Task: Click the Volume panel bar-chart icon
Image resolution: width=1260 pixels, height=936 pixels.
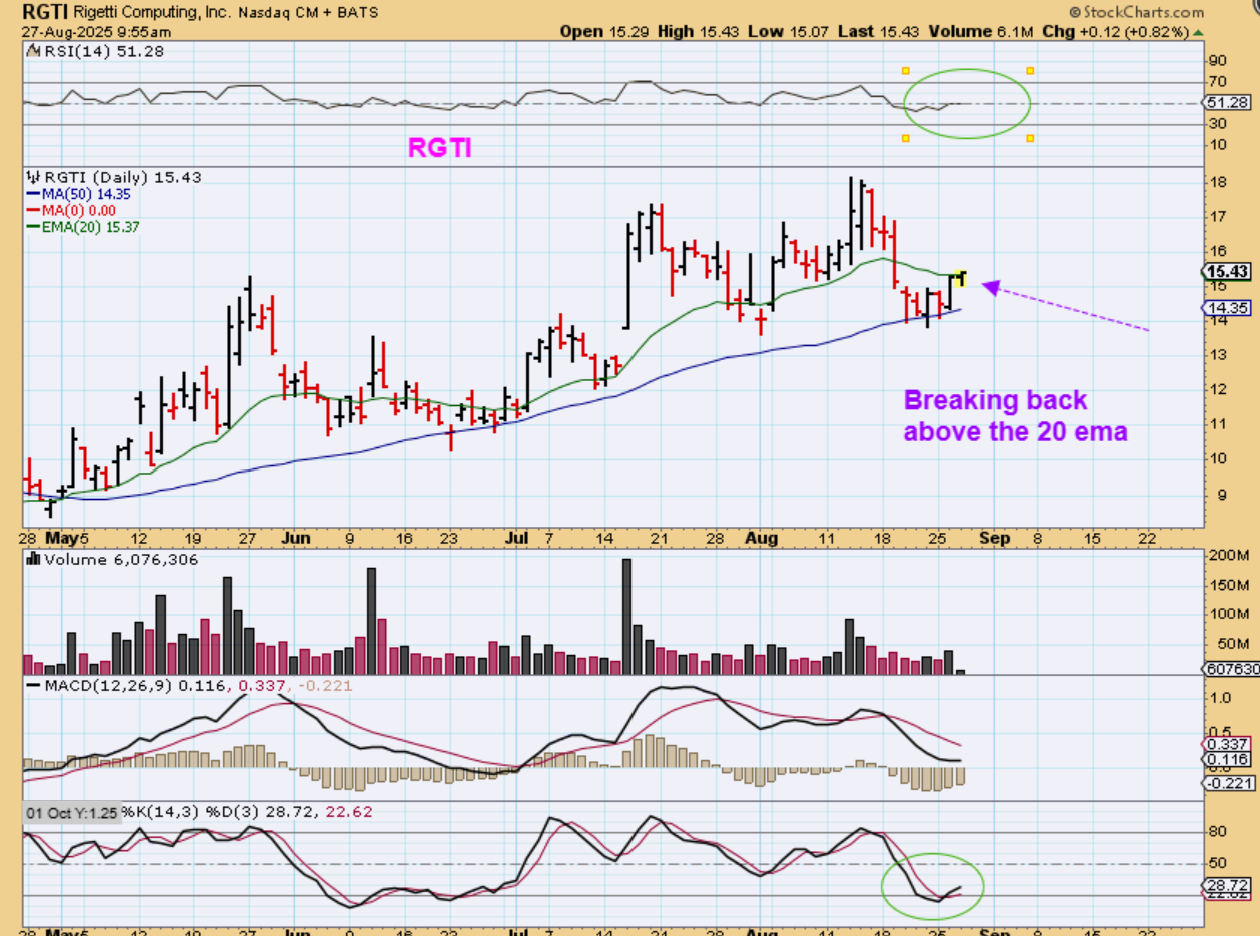Action: [x=31, y=560]
